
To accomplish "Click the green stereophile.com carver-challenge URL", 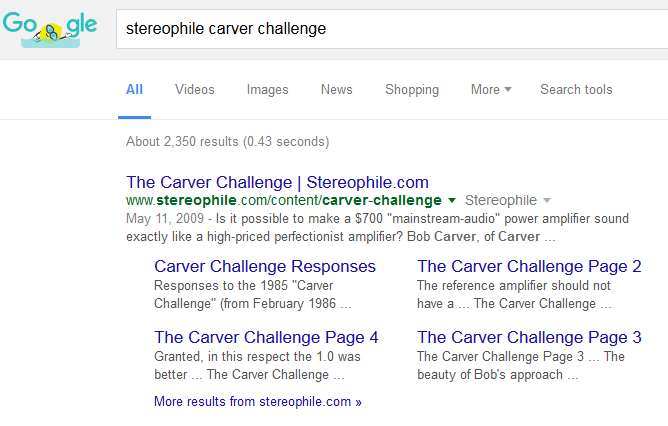I will point(284,200).
